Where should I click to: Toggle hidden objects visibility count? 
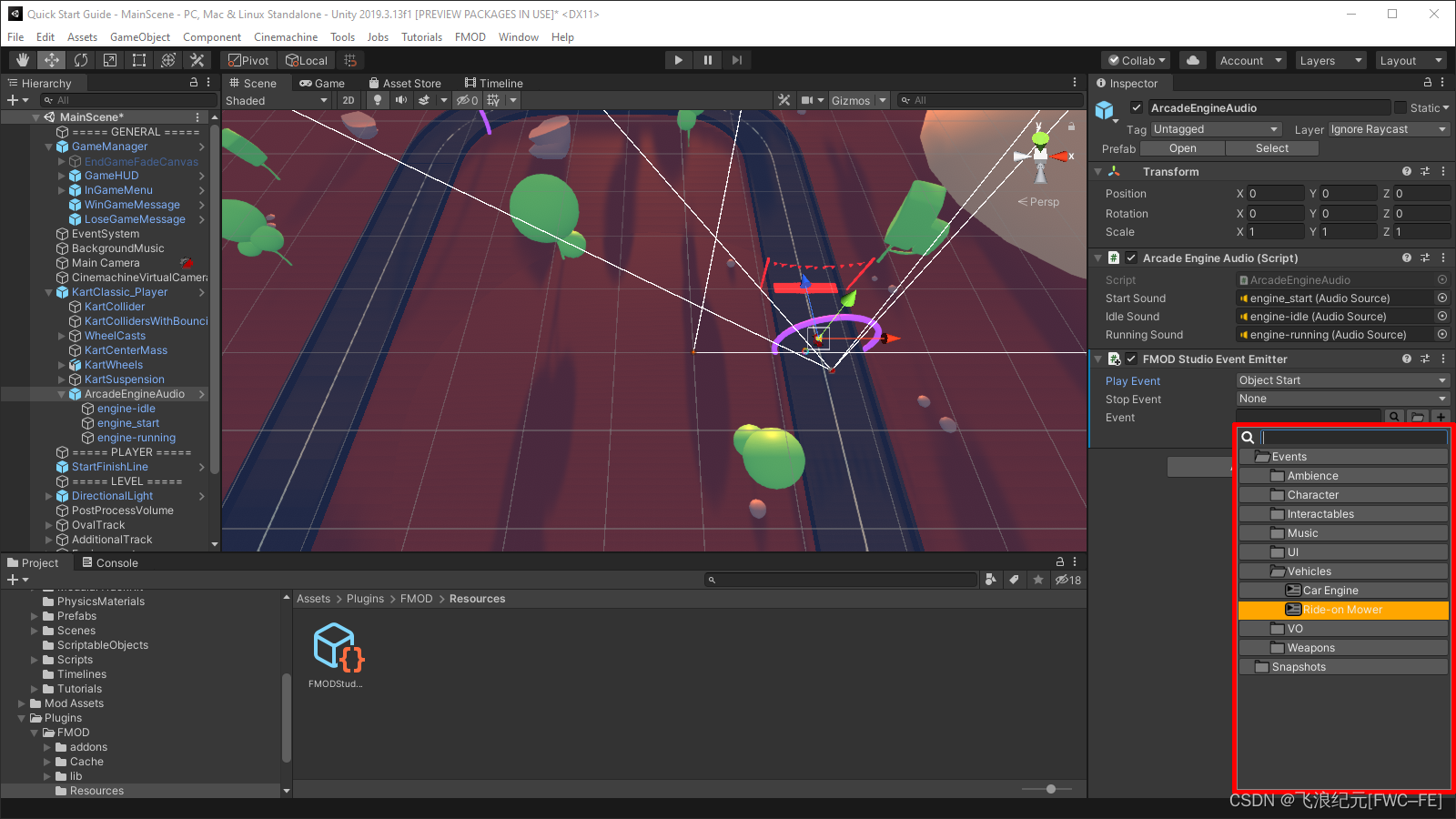467,100
